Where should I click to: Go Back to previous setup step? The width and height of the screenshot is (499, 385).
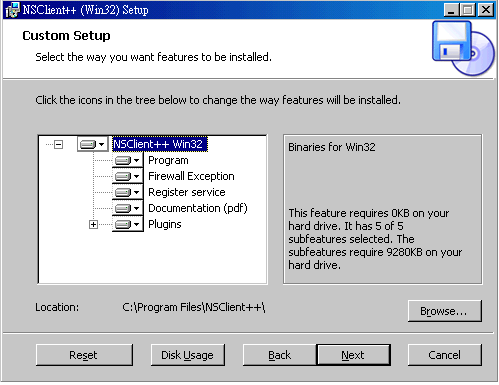click(280, 355)
